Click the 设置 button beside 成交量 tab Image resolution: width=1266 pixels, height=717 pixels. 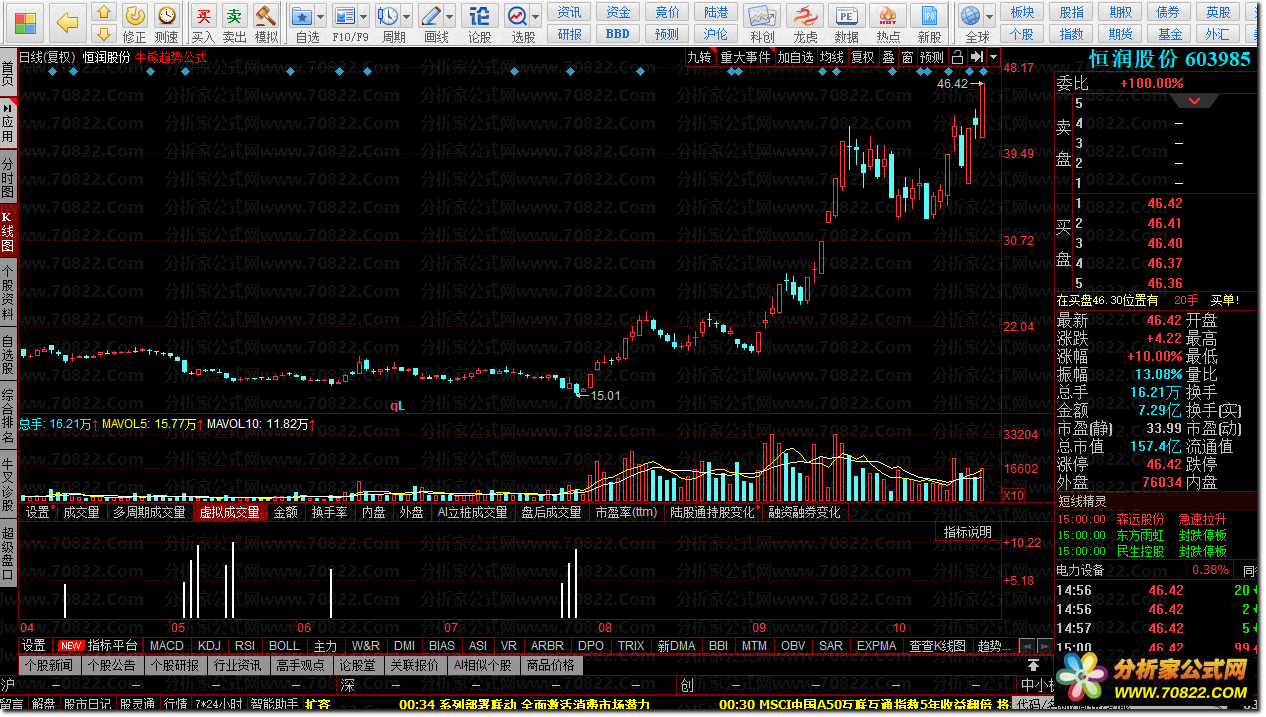click(x=38, y=512)
